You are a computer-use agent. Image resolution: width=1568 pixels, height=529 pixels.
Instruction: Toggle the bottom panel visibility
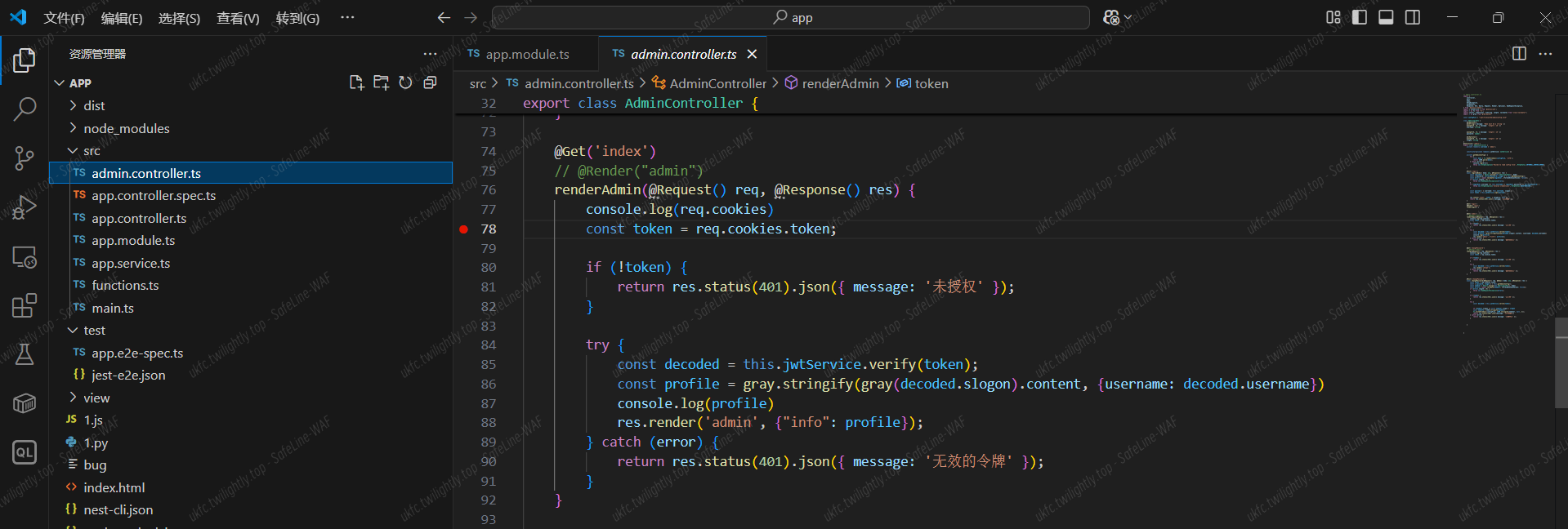click(1386, 17)
